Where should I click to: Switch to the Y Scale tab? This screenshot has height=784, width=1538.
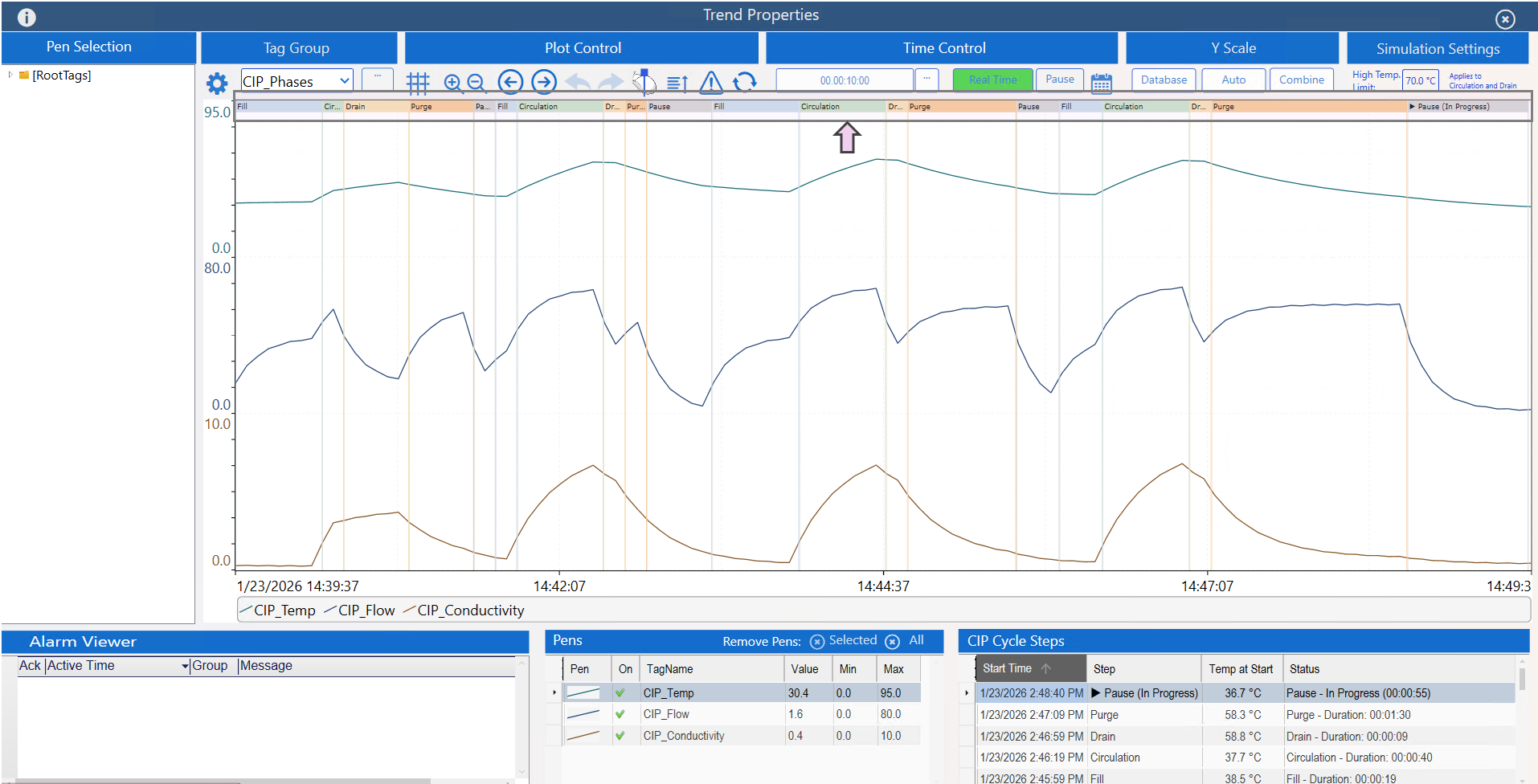pyautogui.click(x=1232, y=47)
